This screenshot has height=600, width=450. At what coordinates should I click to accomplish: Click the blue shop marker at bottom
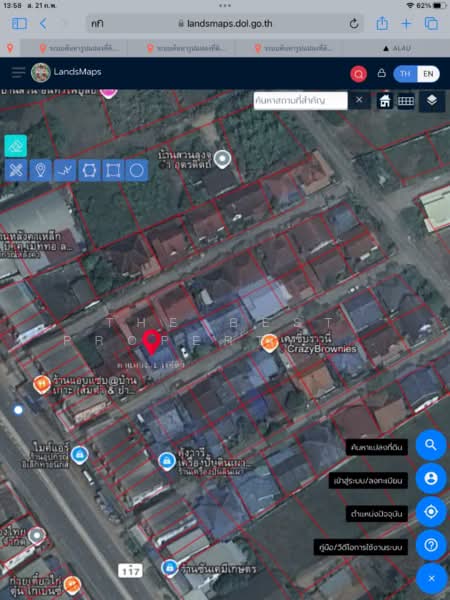(170, 567)
